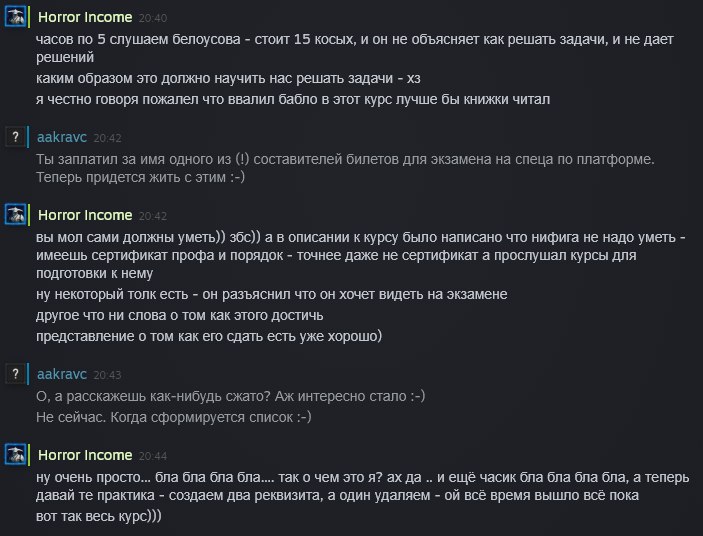This screenshot has height=536, width=703.
Task: Select the message 'Ты заплатил за имя одного'
Action: click(345, 168)
